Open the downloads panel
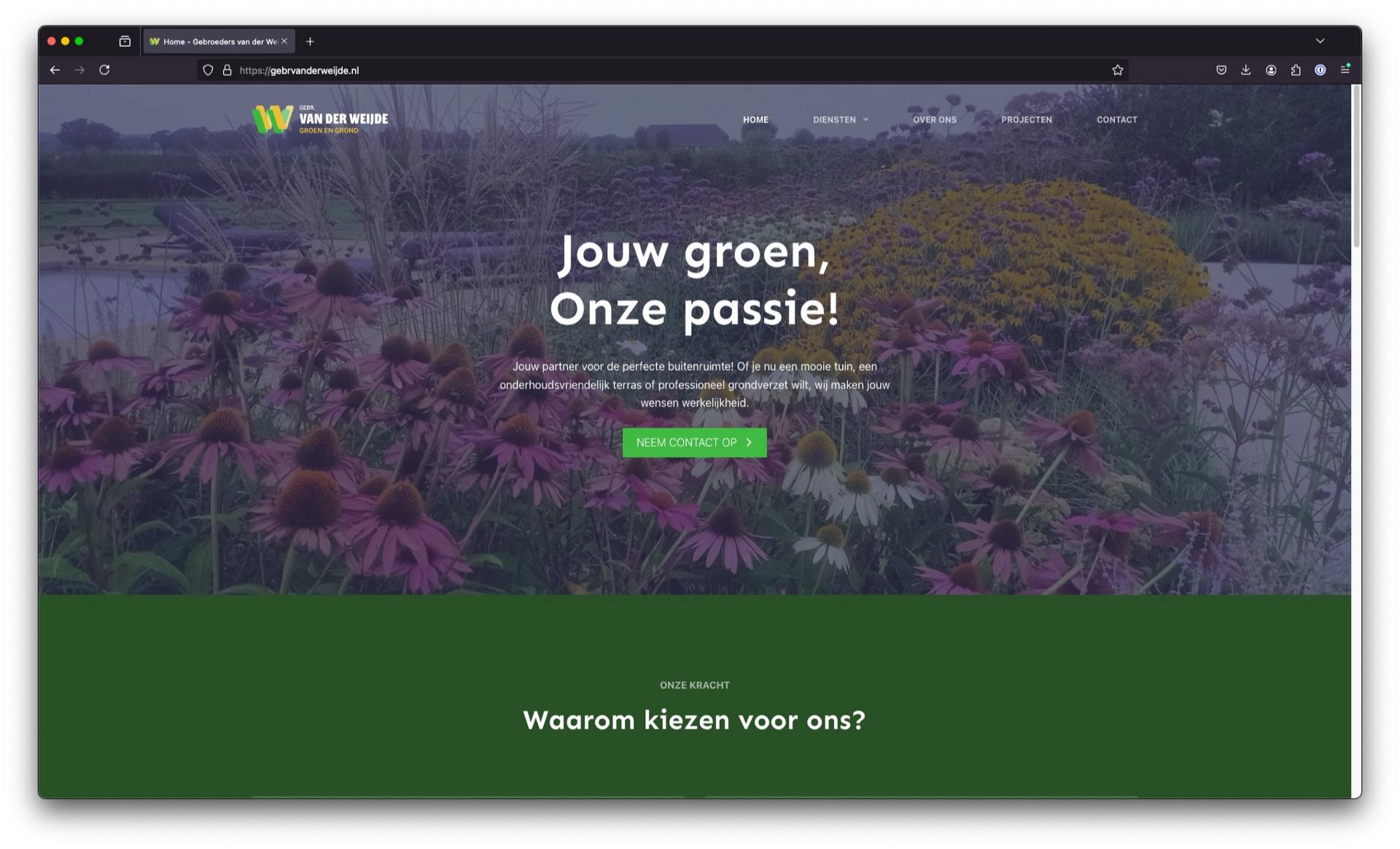This screenshot has width=1400, height=849. pyautogui.click(x=1245, y=70)
